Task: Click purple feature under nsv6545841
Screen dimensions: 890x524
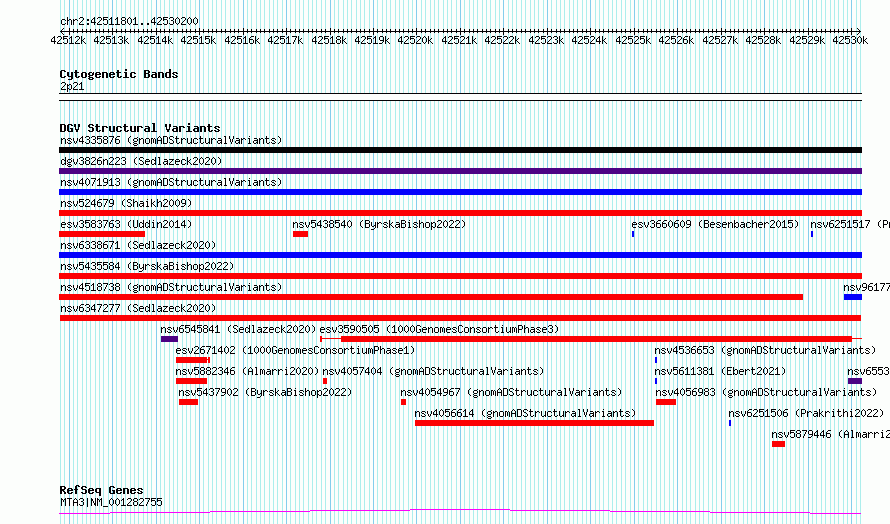Action: pos(169,339)
